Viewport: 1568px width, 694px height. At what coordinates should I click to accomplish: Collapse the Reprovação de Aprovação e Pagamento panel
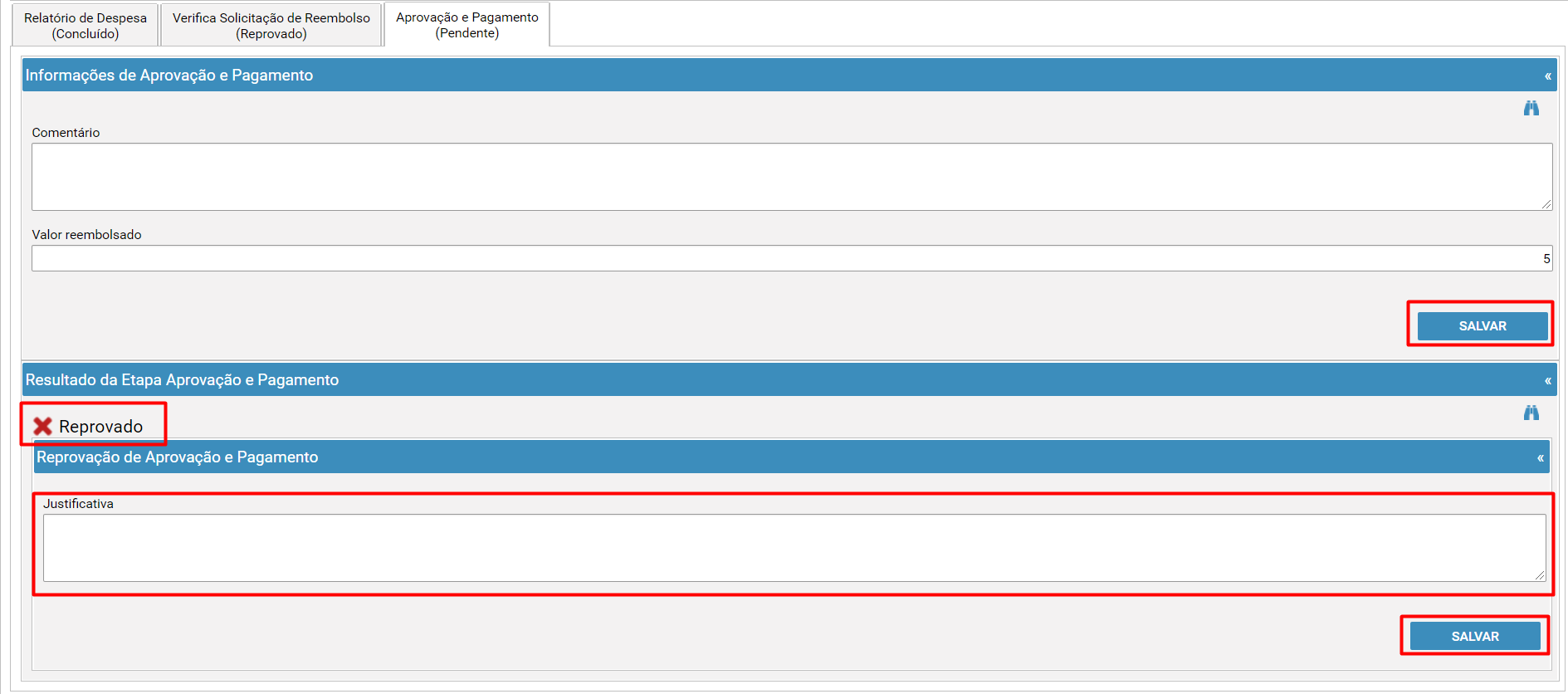[x=1540, y=457]
